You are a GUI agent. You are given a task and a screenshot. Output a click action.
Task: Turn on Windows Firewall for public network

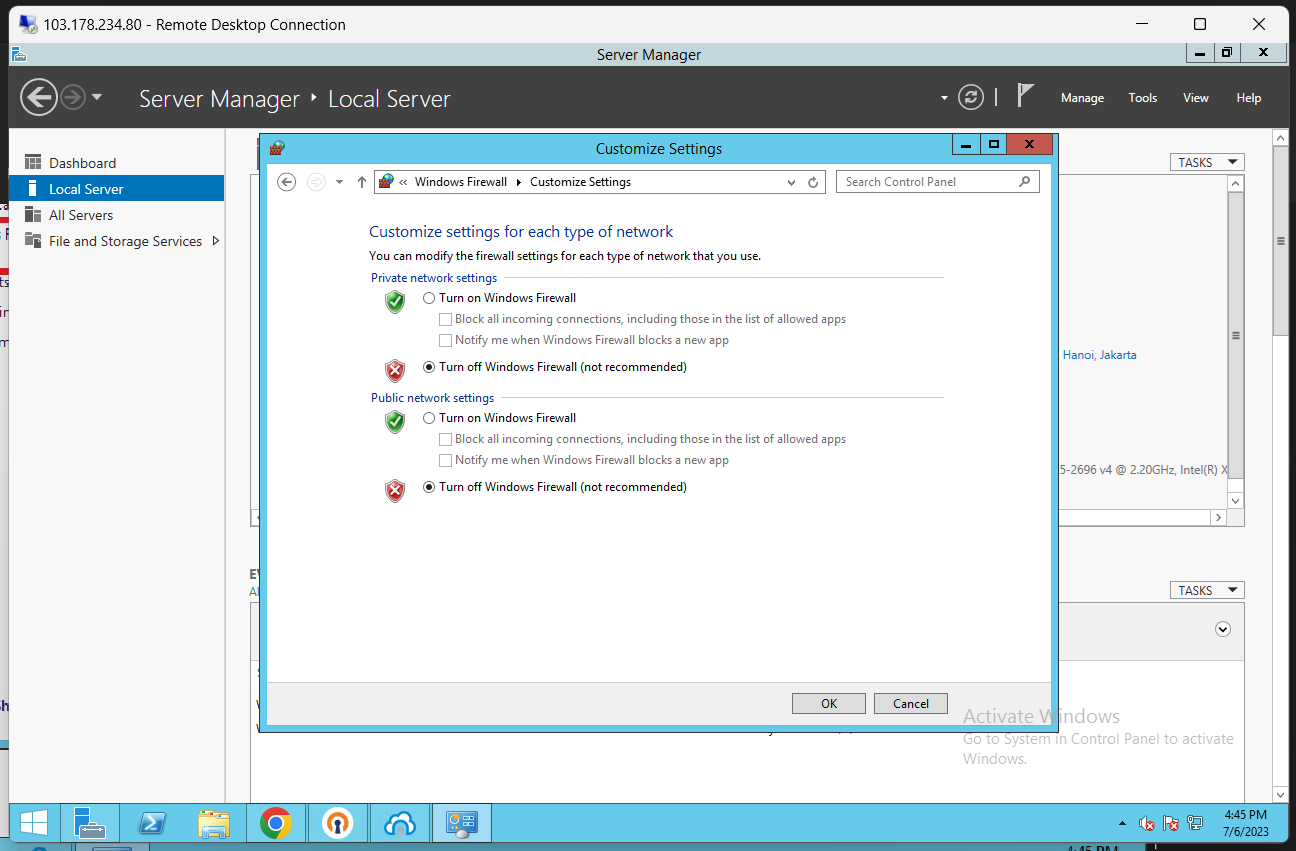point(429,418)
